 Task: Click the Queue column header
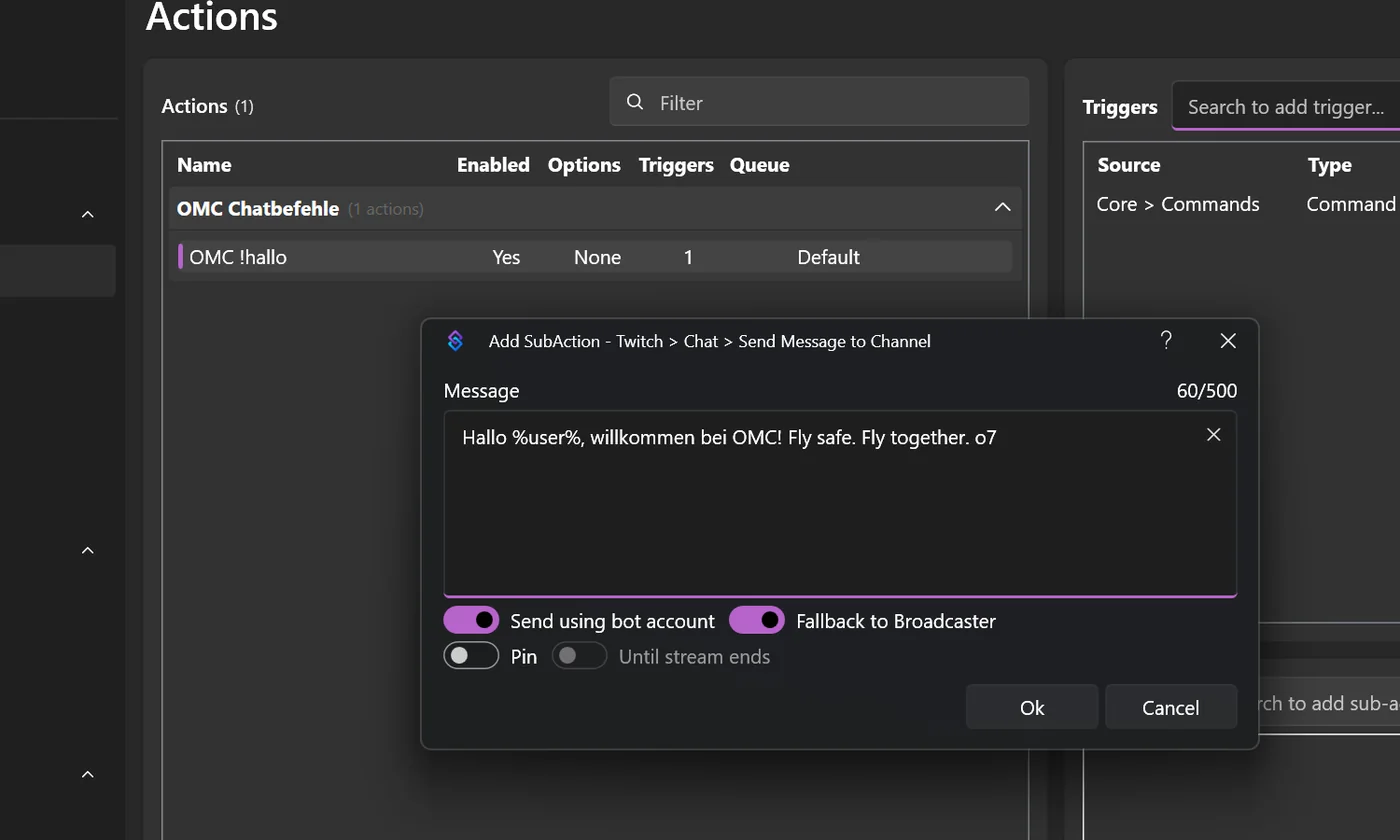(760, 165)
